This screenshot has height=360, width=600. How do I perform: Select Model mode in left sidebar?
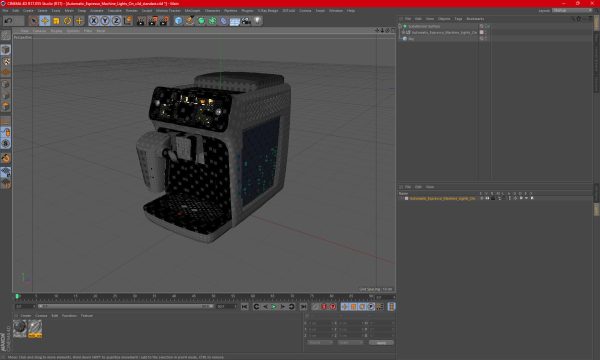coord(5,50)
